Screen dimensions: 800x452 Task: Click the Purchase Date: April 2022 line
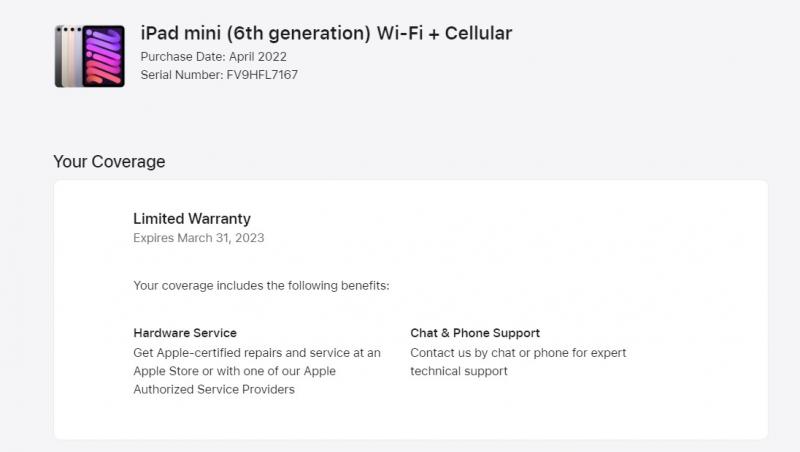click(213, 57)
